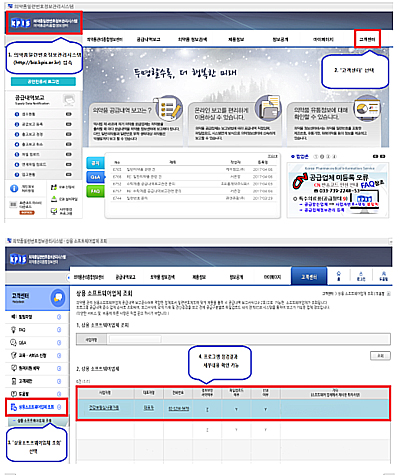This screenshot has width=400, height=475.
Task: Click the left dark control button beside the 팝업존 pager
Action: (375, 156)
